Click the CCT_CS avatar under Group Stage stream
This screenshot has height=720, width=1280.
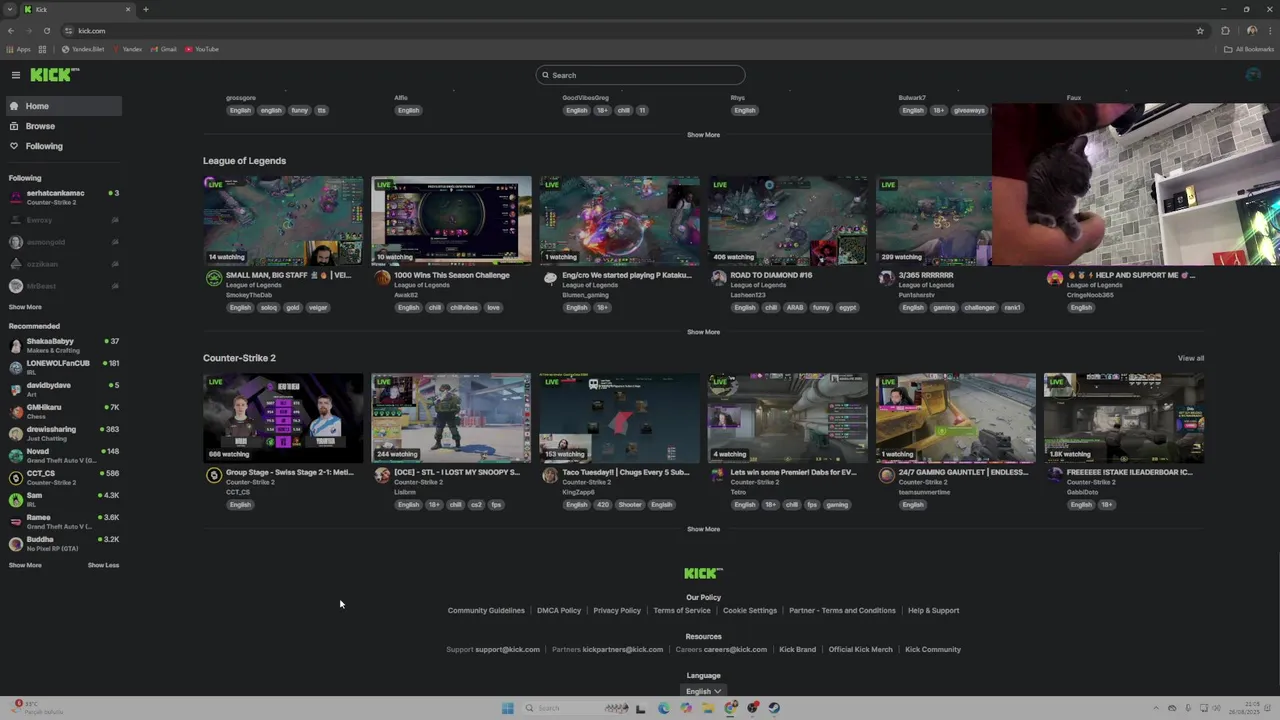(x=214, y=475)
